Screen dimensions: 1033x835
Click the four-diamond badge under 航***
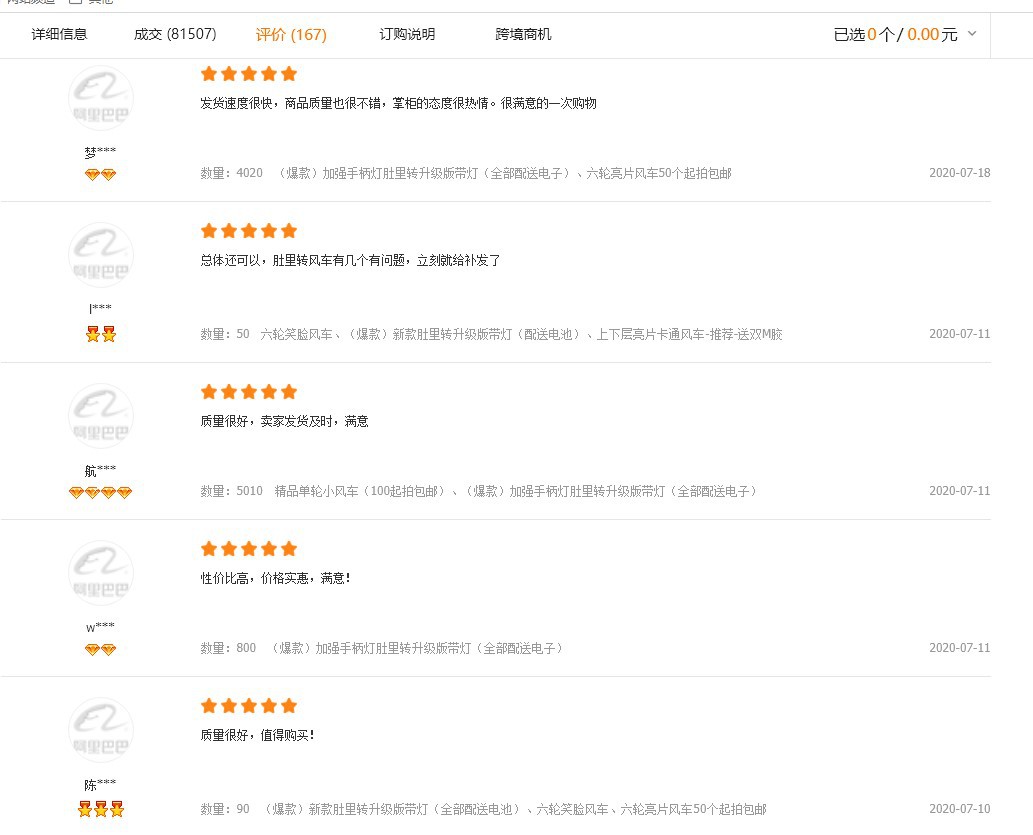click(100, 492)
